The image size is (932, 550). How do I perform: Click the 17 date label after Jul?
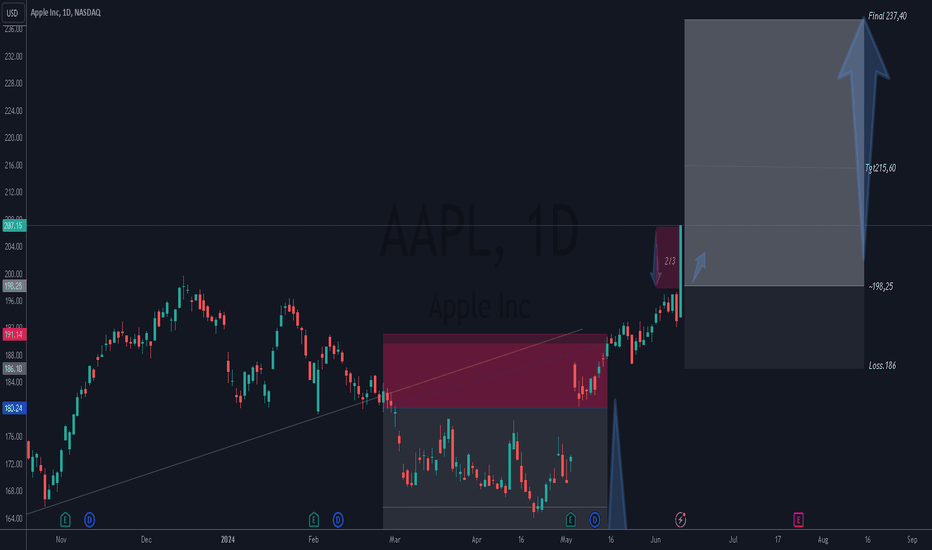(x=777, y=540)
